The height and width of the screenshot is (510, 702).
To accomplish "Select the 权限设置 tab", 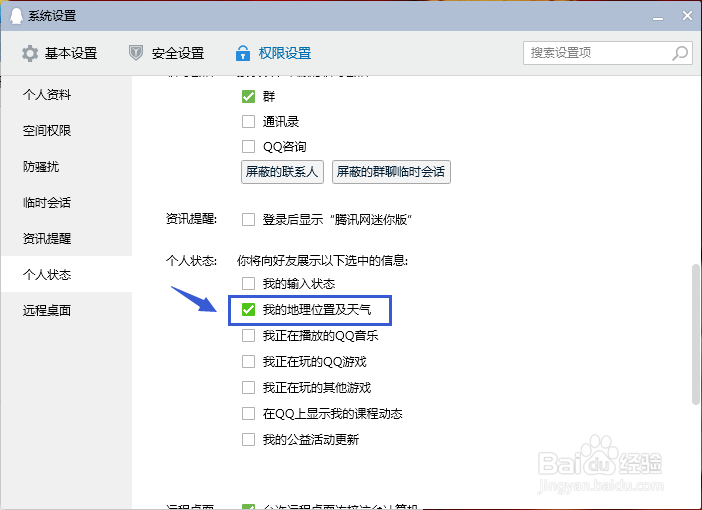I will [274, 53].
